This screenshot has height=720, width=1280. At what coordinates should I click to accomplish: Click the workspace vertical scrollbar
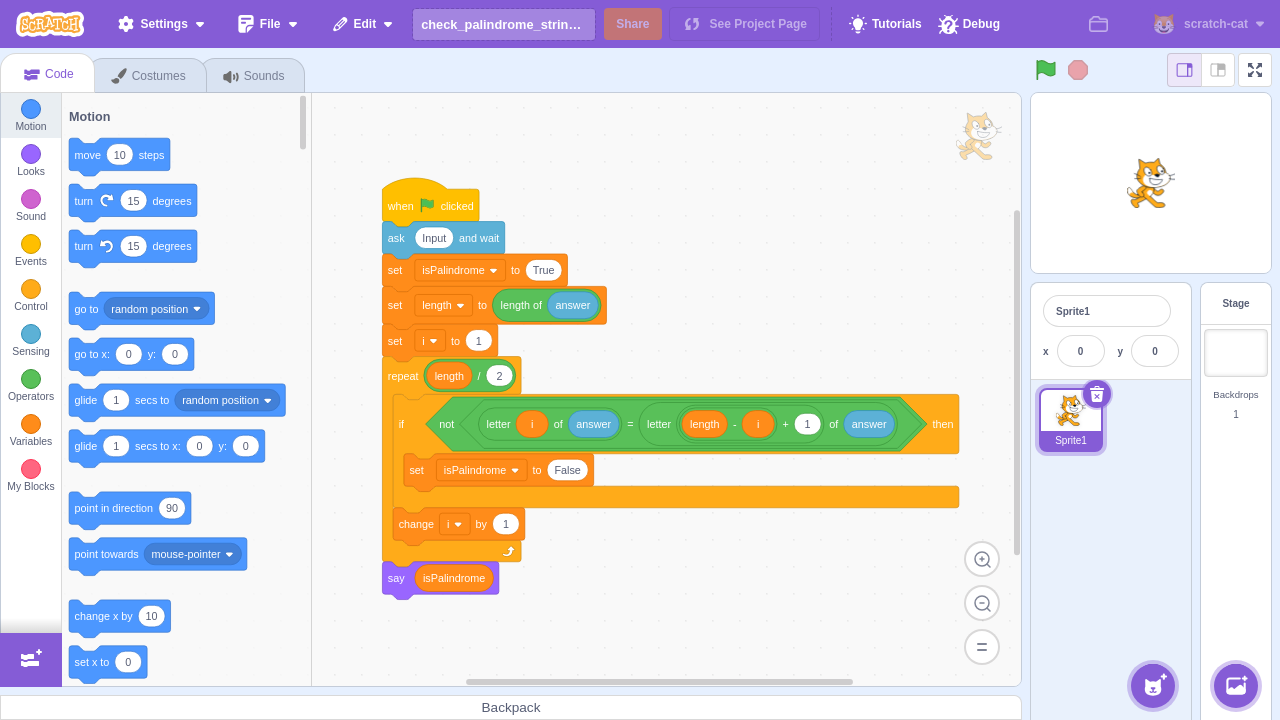pos(1017,382)
